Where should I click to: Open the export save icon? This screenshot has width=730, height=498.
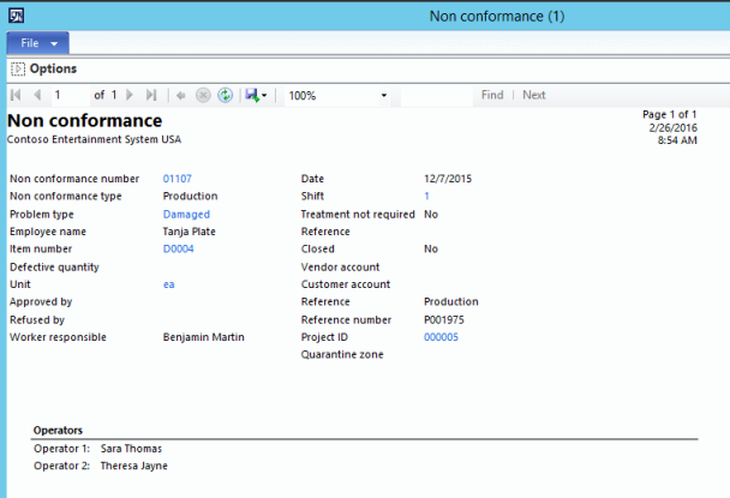[252, 95]
